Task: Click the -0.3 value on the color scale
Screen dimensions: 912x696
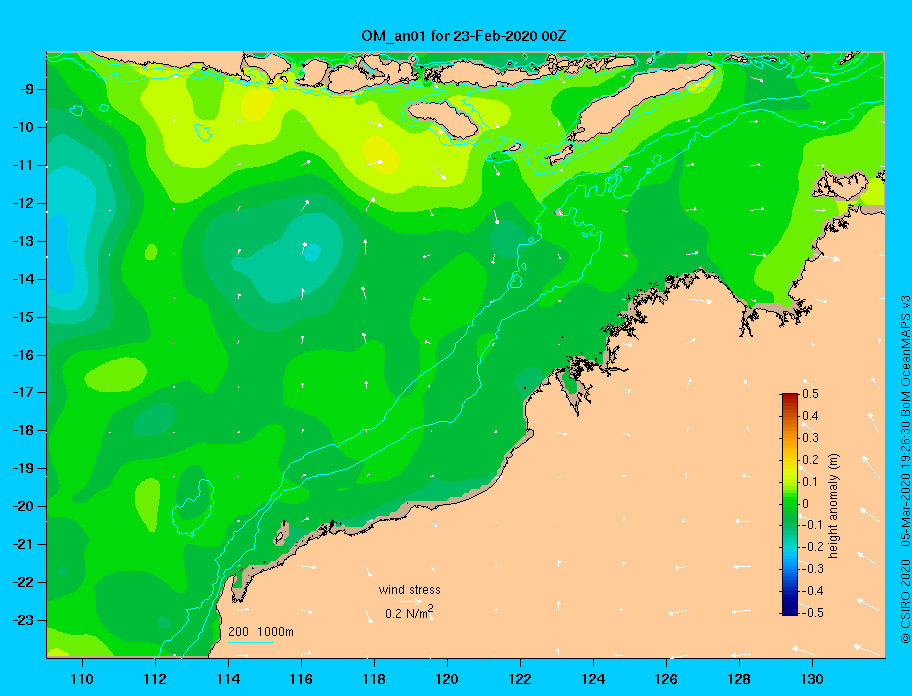Action: point(811,569)
